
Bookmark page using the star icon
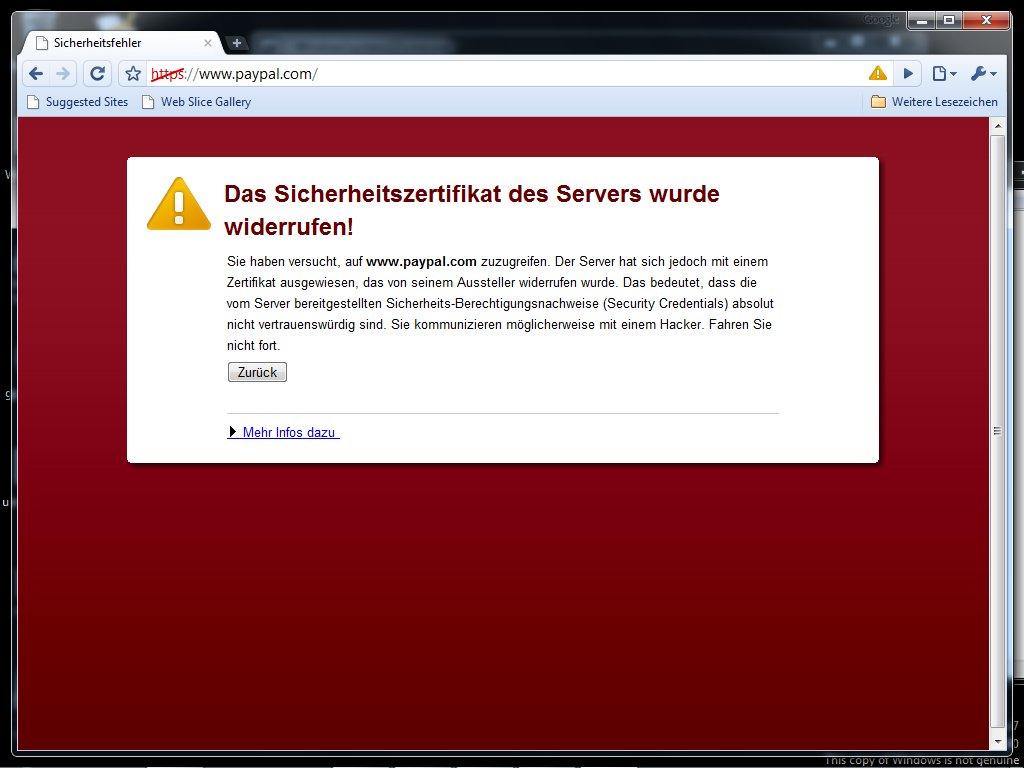[x=133, y=74]
